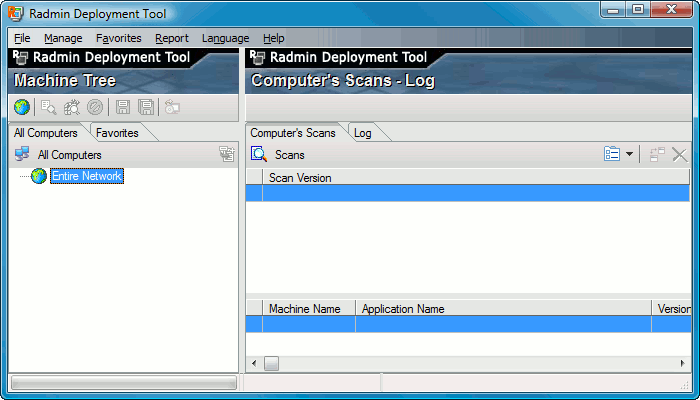Click the server list icon in All Computers header
The image size is (700, 400).
[x=227, y=154]
